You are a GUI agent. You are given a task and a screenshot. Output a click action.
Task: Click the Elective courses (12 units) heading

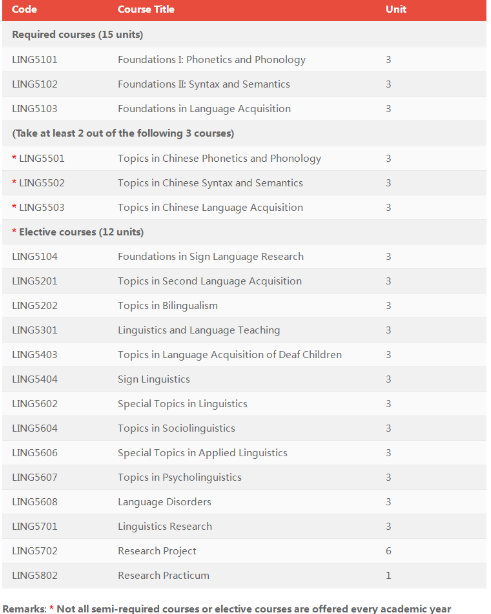click(x=81, y=232)
